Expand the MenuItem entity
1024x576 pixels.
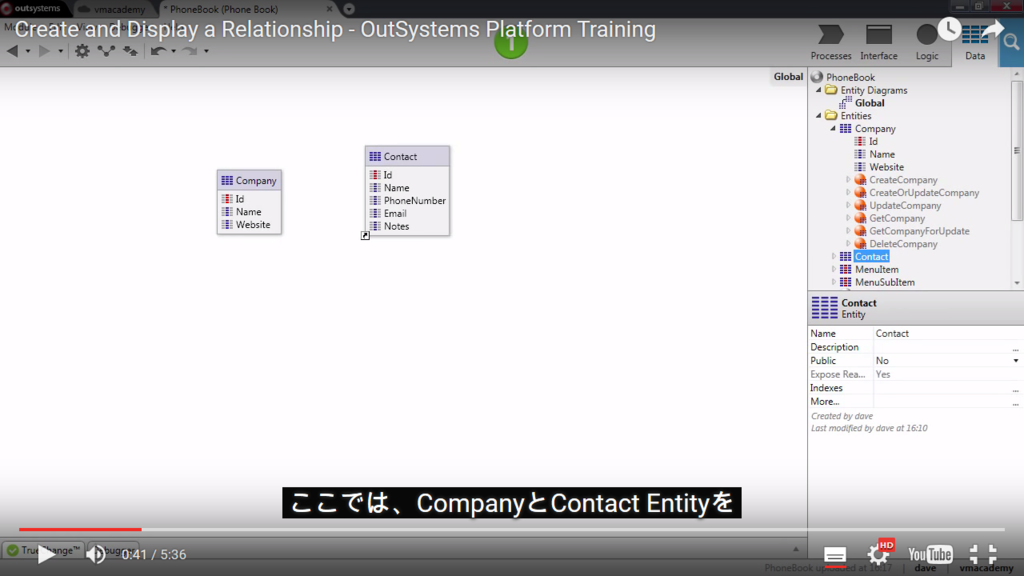(x=833, y=269)
